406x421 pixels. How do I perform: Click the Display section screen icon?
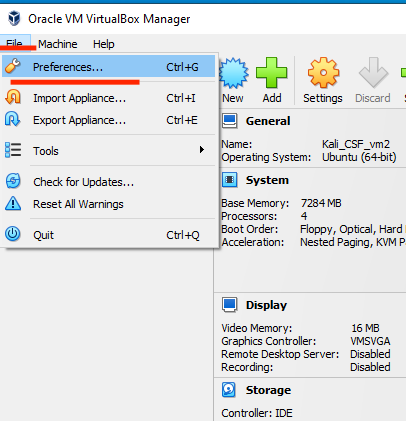point(230,305)
